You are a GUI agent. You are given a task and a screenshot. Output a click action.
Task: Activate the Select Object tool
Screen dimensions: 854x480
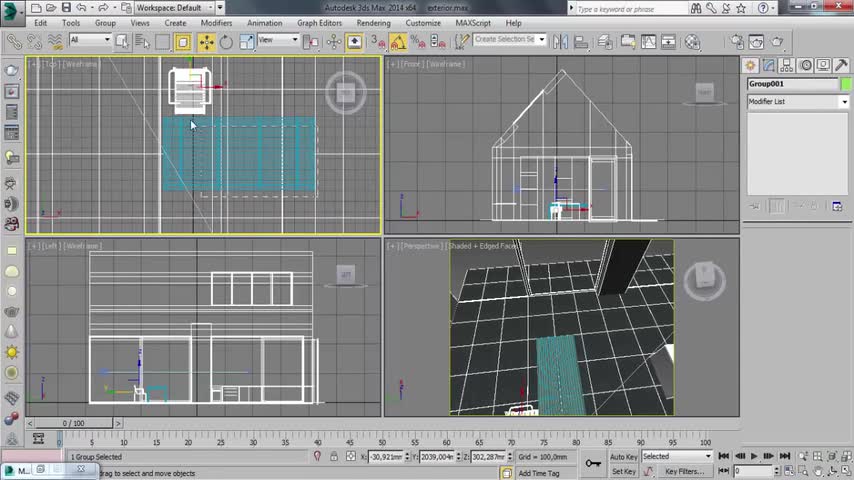121,42
